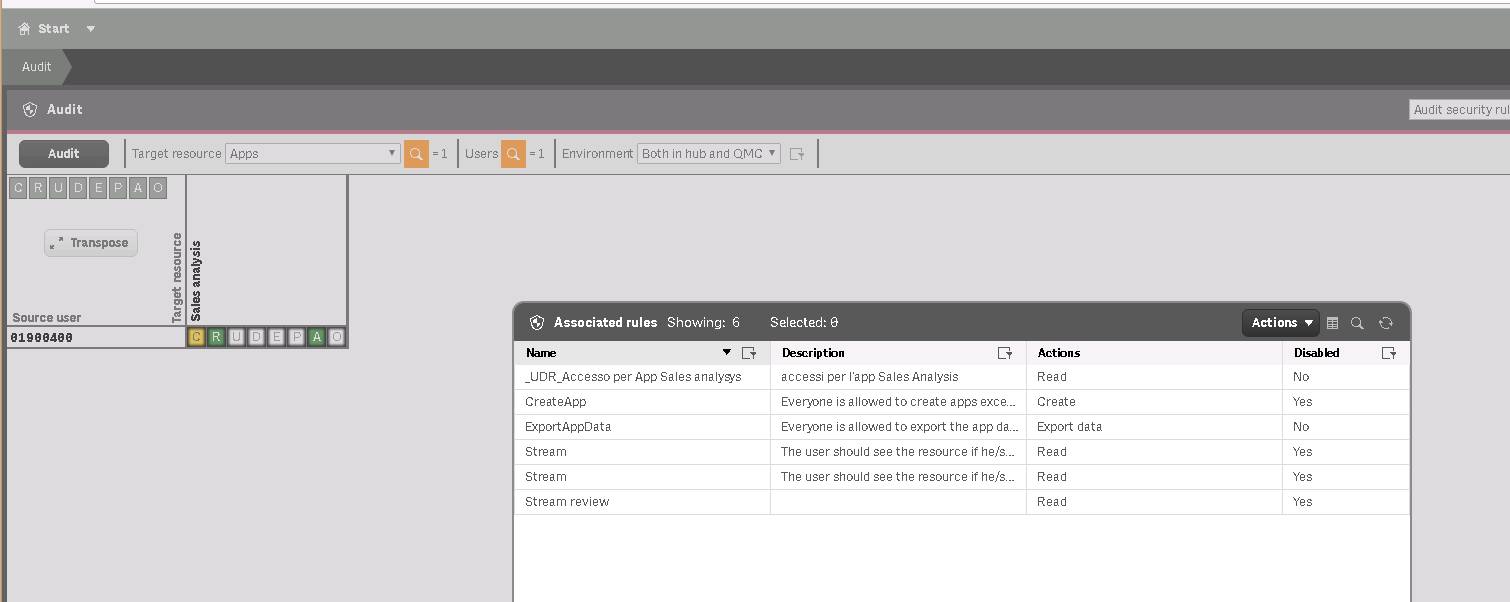The image size is (1510, 602).
Task: Select the CreateApp rule row
Action: tap(640, 402)
